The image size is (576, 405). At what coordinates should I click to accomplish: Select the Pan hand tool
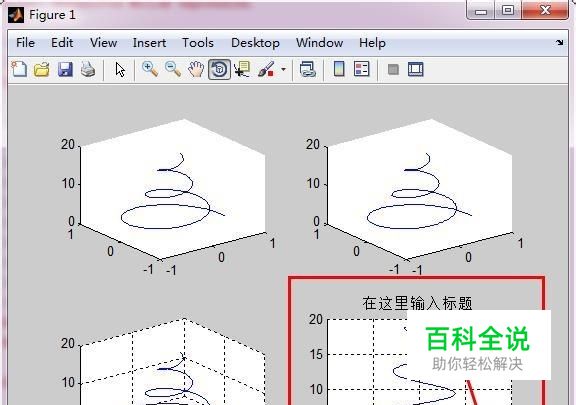click(196, 69)
